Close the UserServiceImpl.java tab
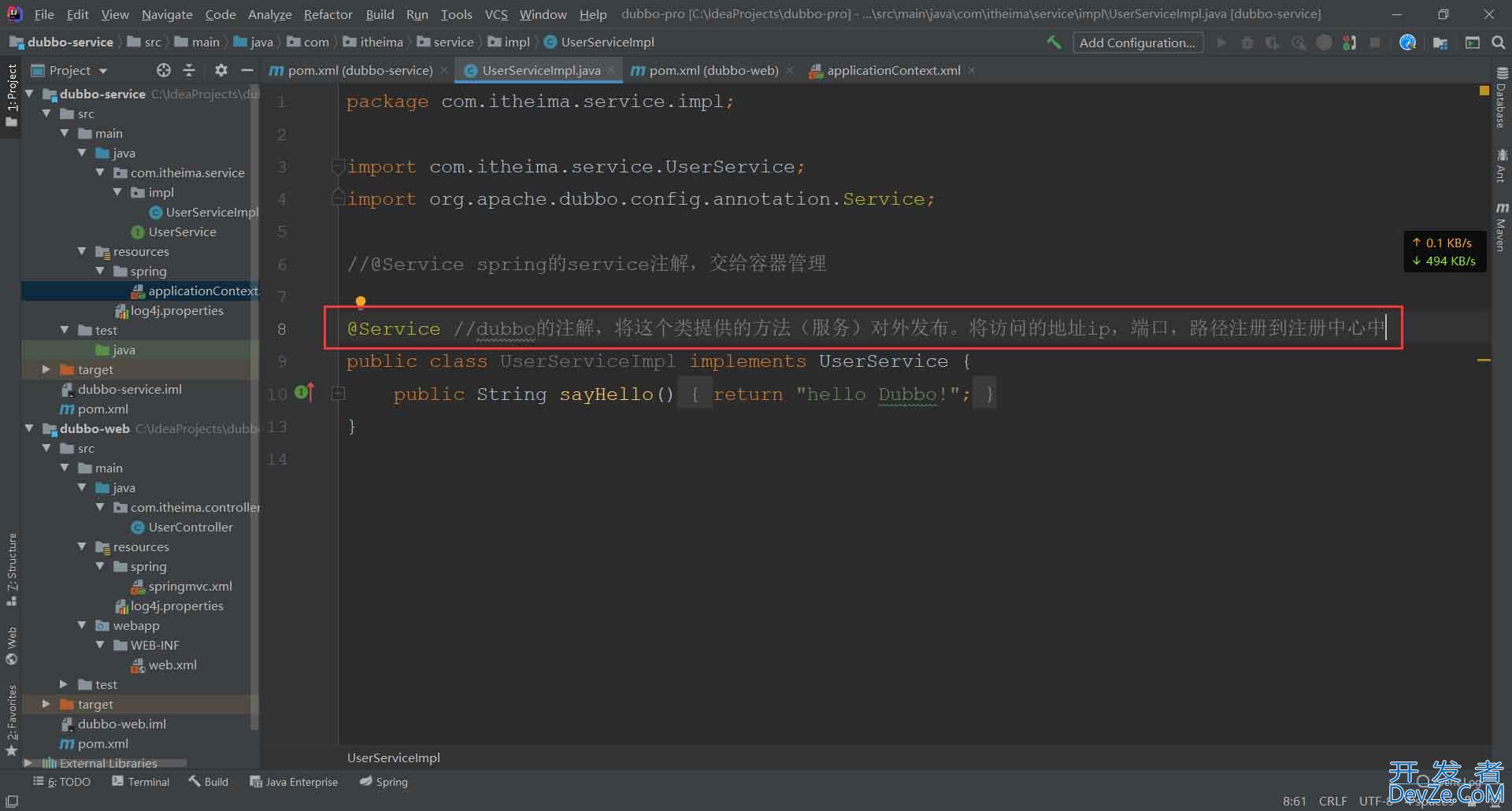Screen dimensions: 1512x811 coord(611,70)
